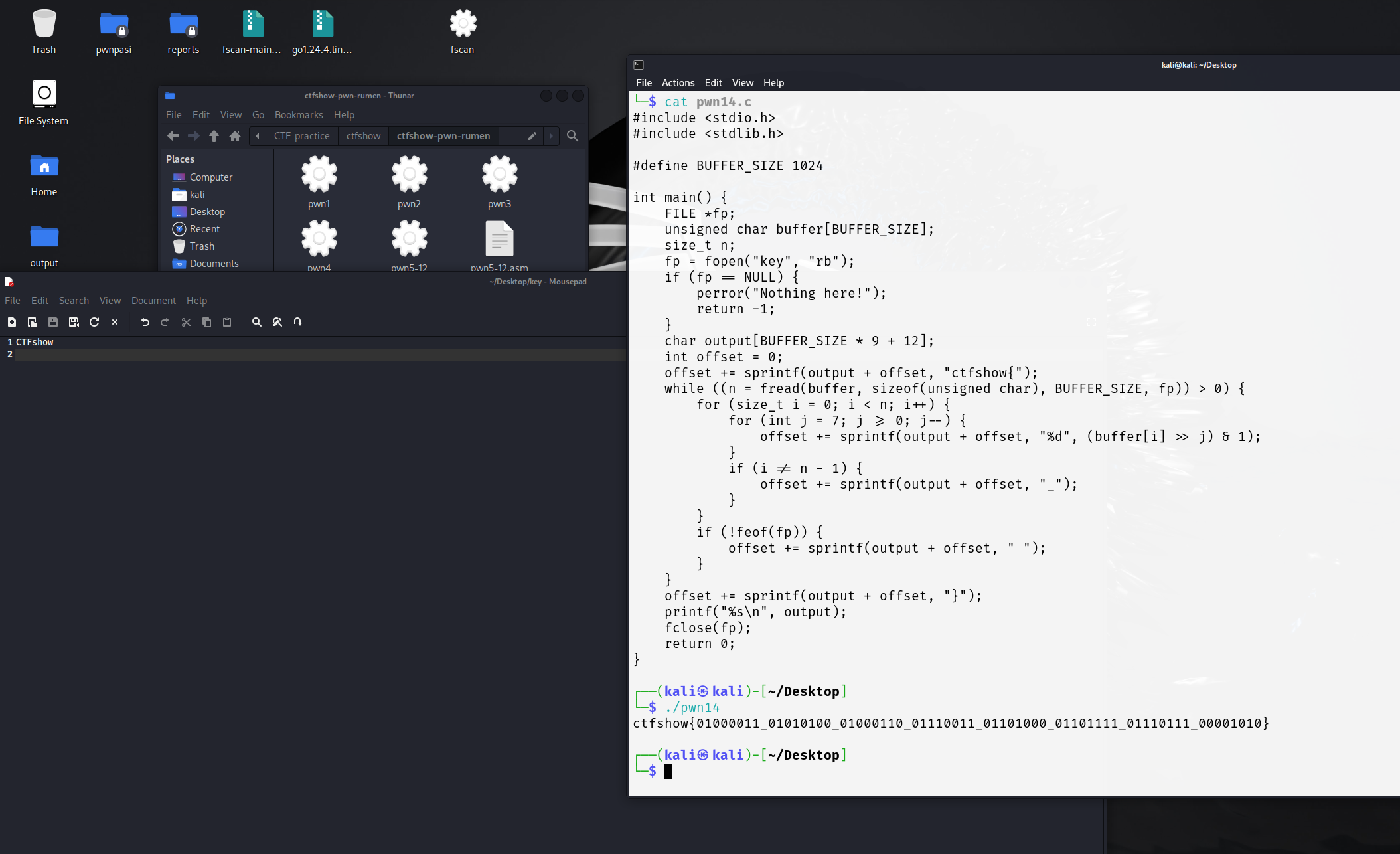Viewport: 1400px width, 854px height.
Task: Click the ctfshow path button in Thunar
Action: (x=364, y=136)
